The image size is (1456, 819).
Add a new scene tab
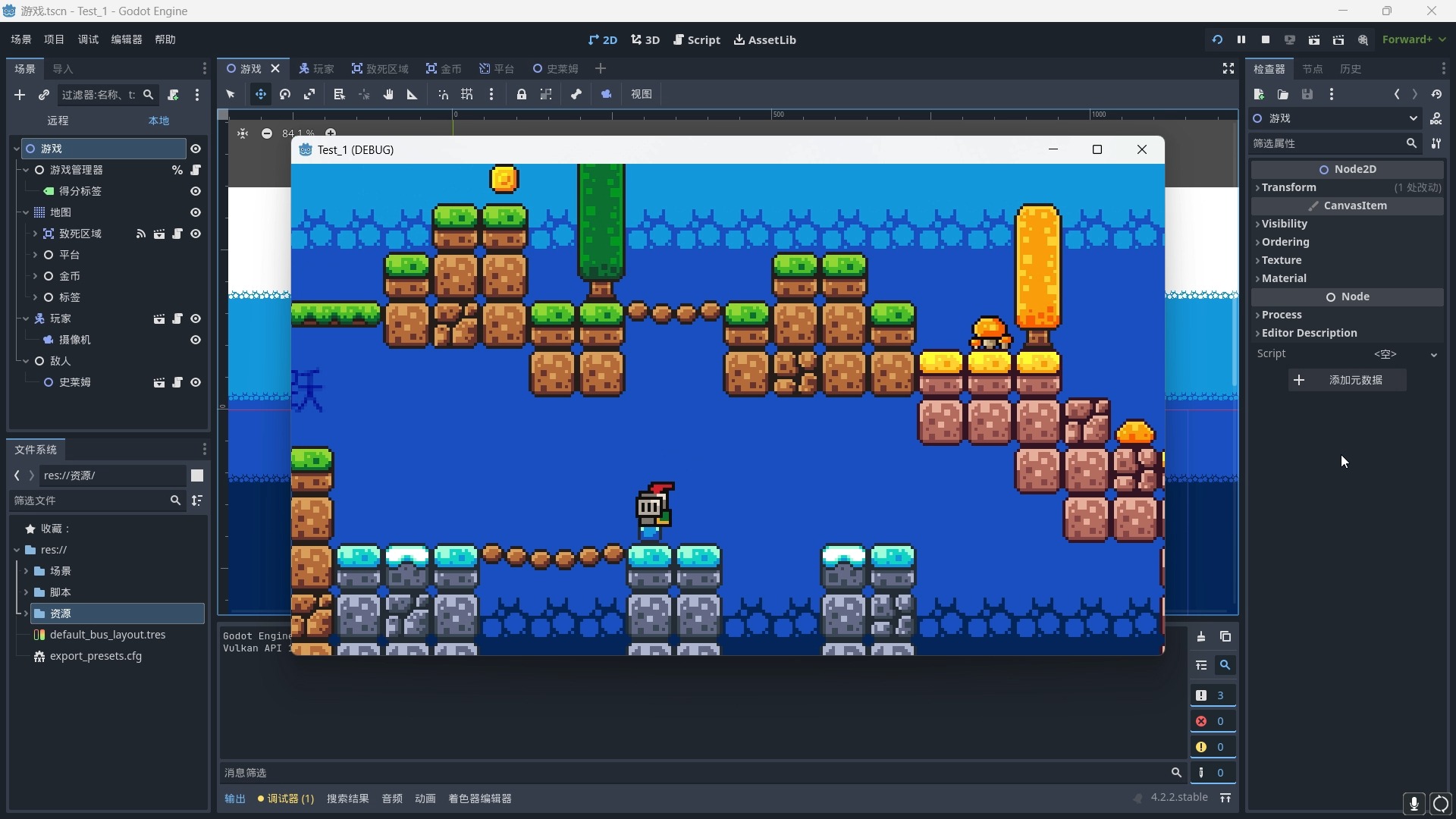click(x=601, y=68)
